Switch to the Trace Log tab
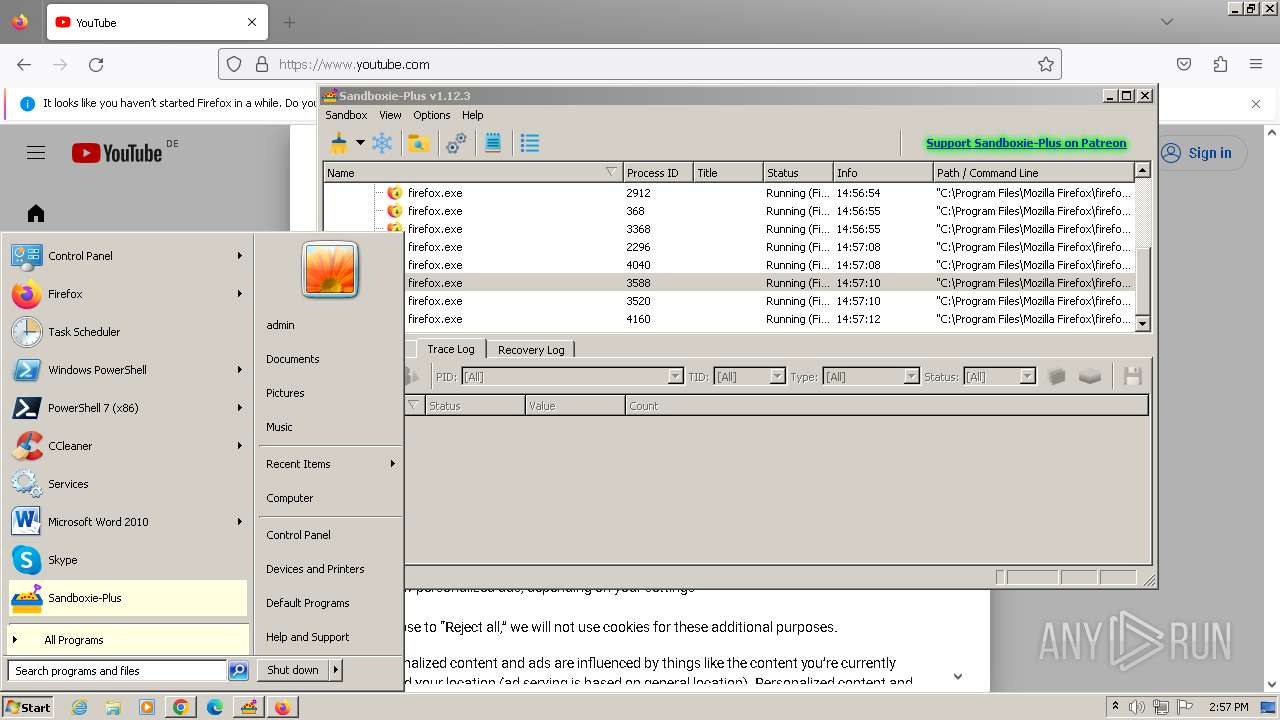1280x720 pixels. coord(451,349)
